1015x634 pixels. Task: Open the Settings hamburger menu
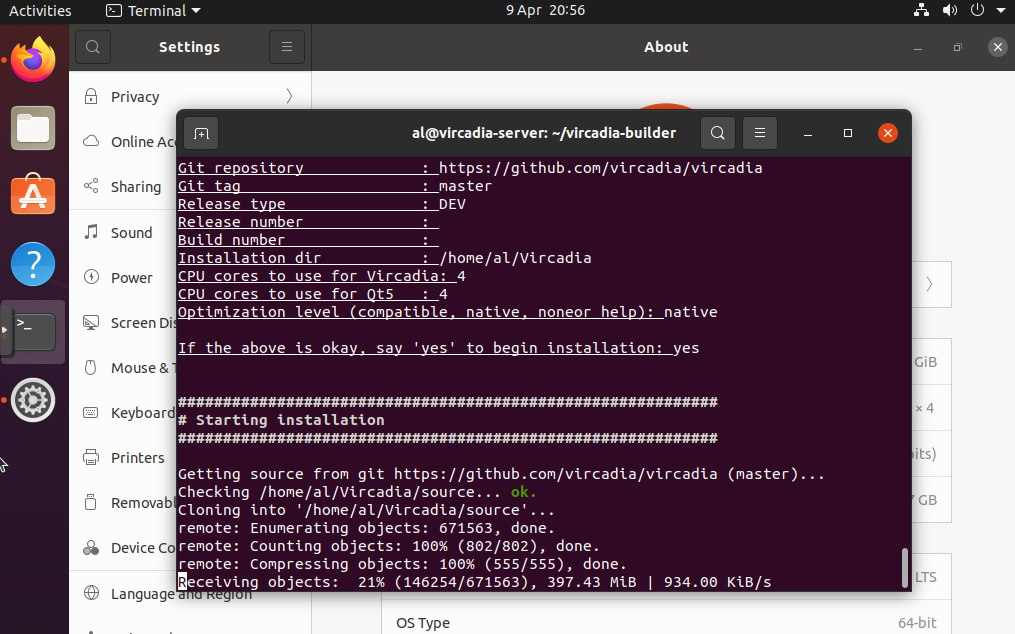[287, 47]
